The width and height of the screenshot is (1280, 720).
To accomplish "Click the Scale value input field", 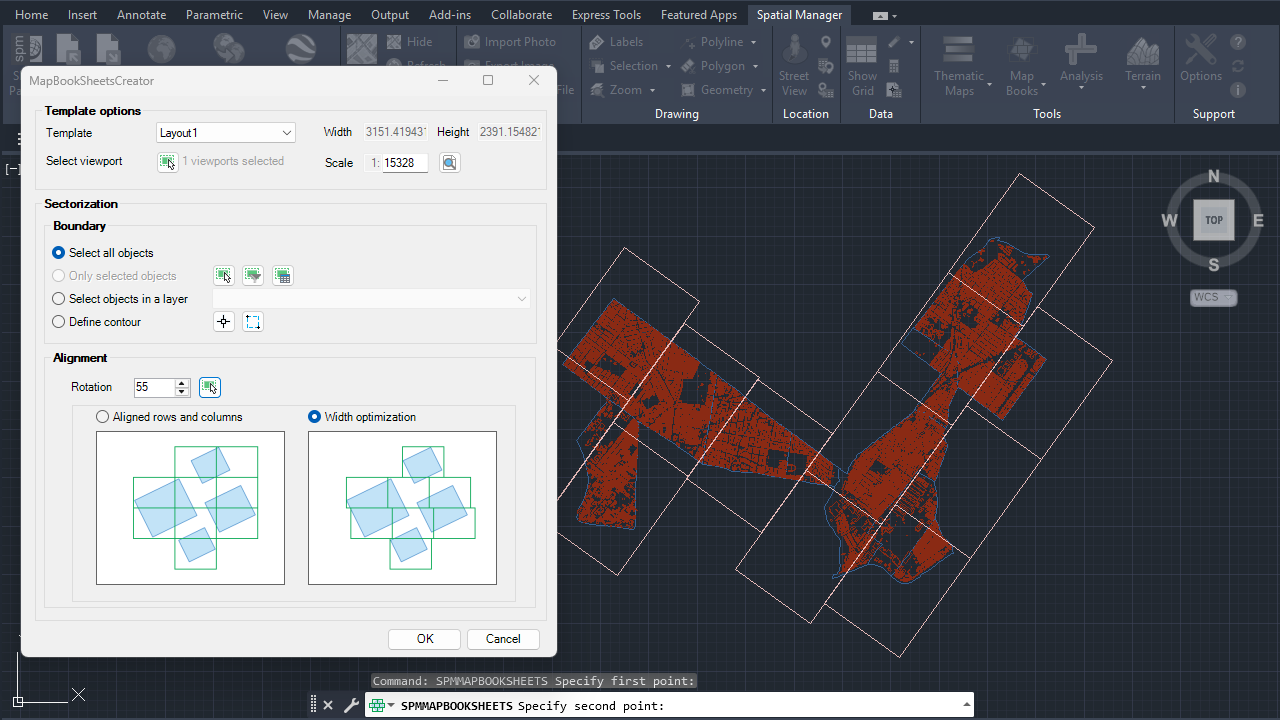I will click(x=405, y=163).
